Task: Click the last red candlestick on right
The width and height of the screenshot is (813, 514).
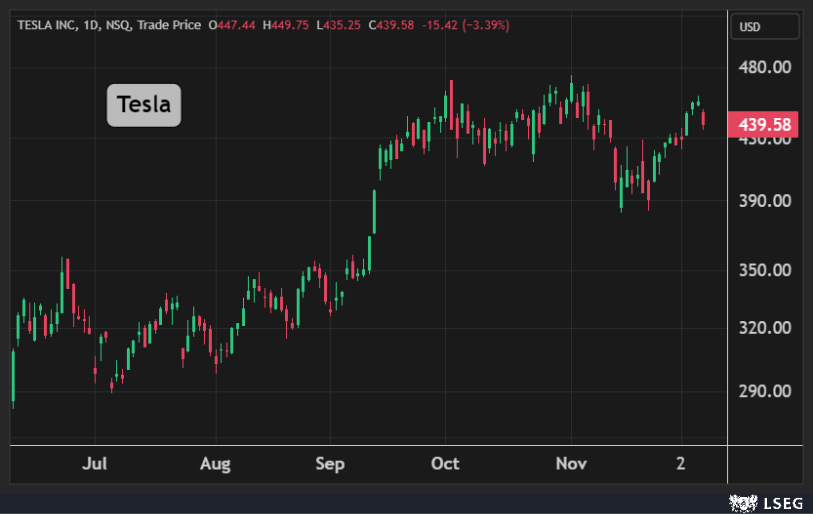Action: point(704,119)
